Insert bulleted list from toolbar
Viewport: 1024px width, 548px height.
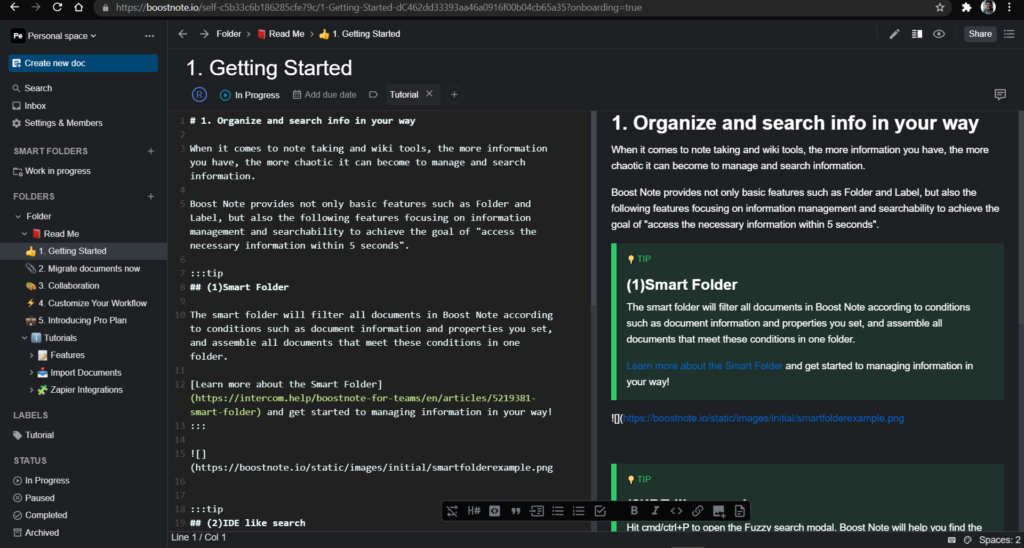point(558,511)
